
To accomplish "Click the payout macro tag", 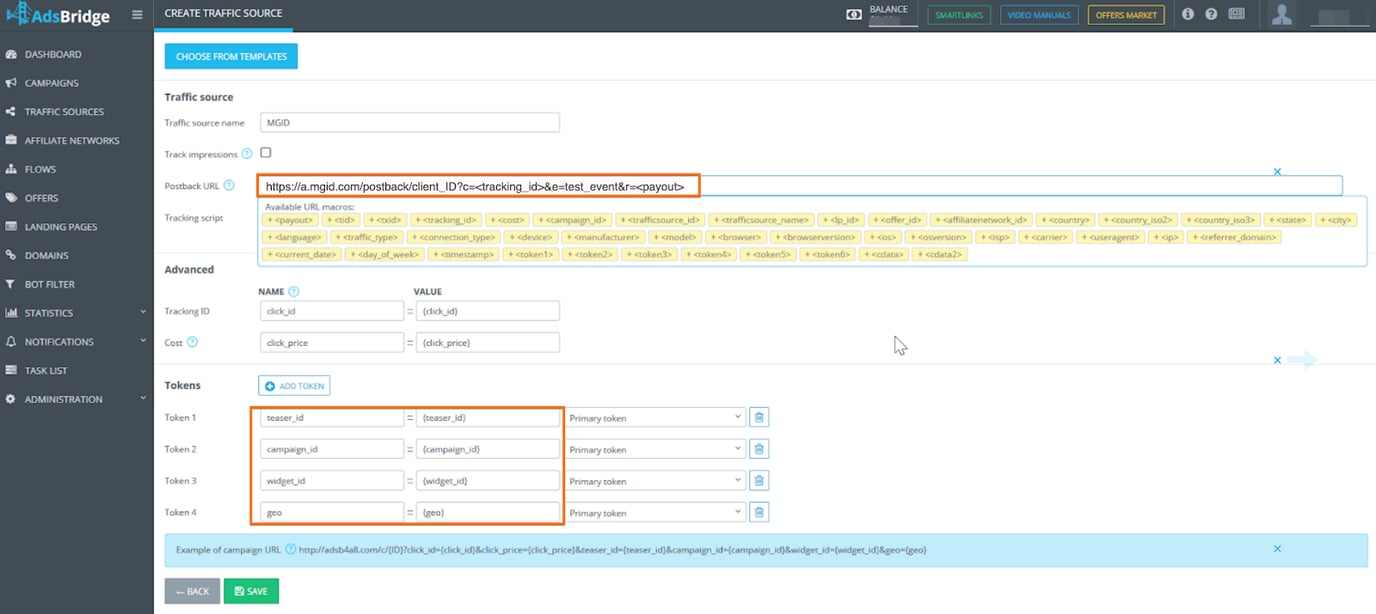I will click(x=291, y=219).
